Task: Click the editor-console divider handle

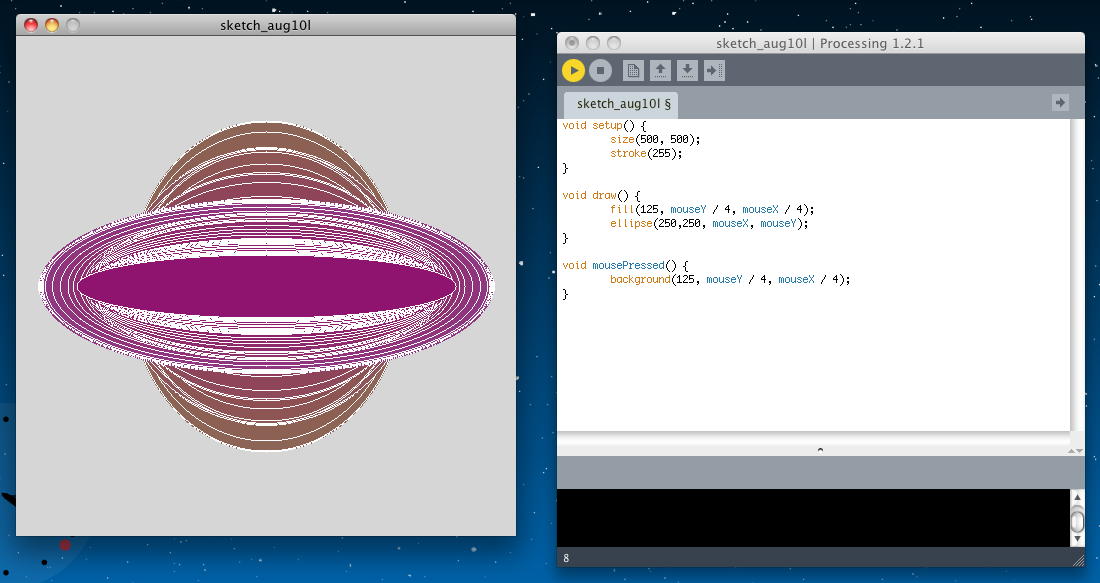Action: pos(820,450)
